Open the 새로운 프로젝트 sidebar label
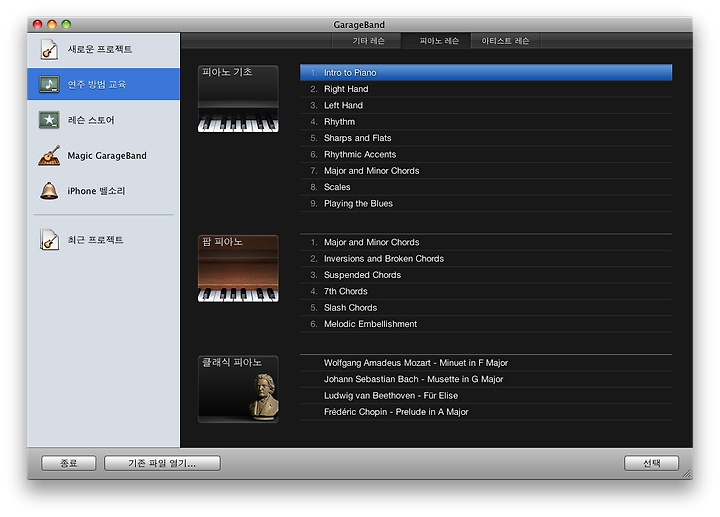The width and height of the screenshot is (720, 517). click(x=100, y=49)
